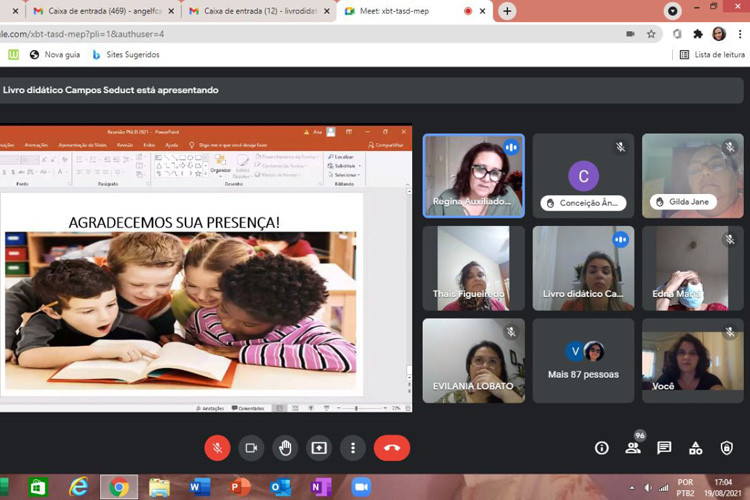Select Gilda Jane video tile

tap(693, 176)
